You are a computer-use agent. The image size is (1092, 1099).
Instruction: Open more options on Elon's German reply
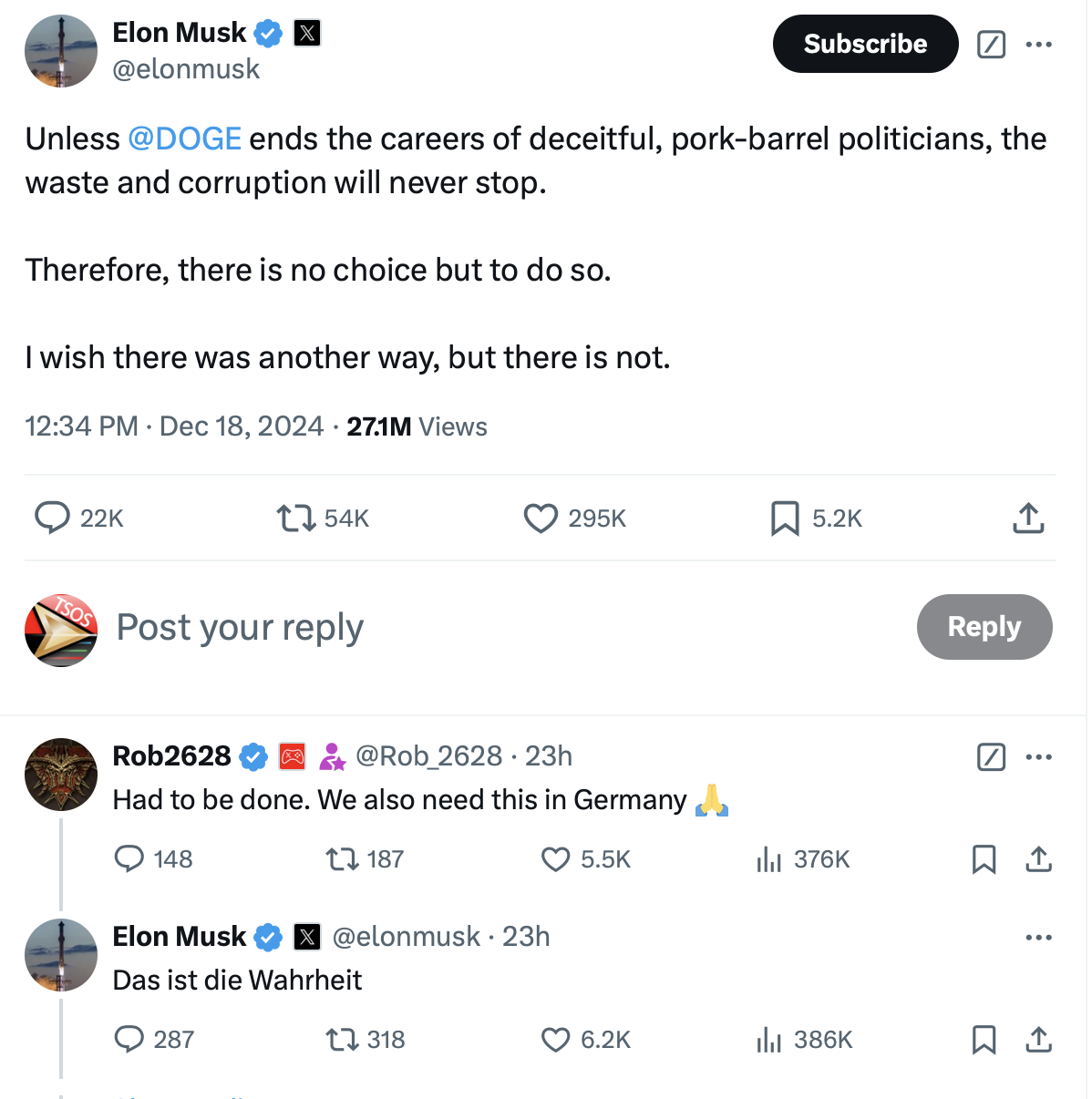pos(1038,937)
